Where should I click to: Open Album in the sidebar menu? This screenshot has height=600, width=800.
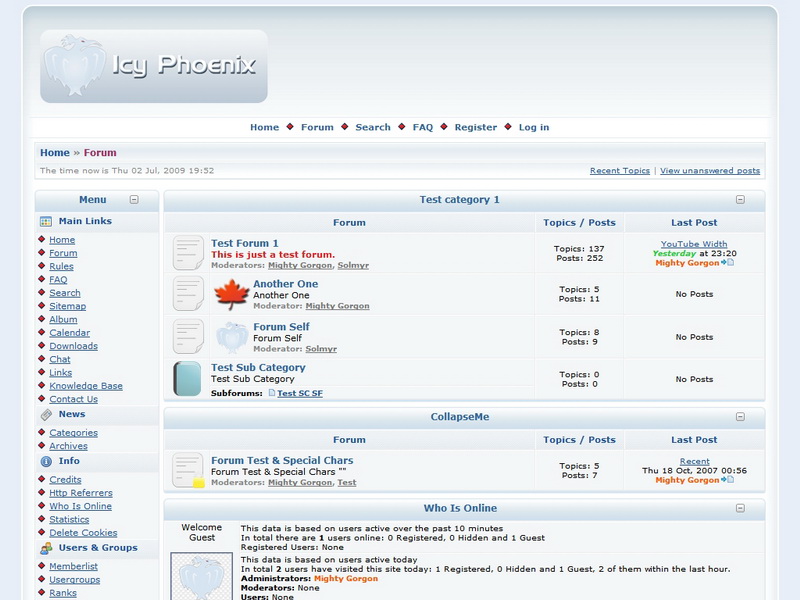click(x=63, y=319)
